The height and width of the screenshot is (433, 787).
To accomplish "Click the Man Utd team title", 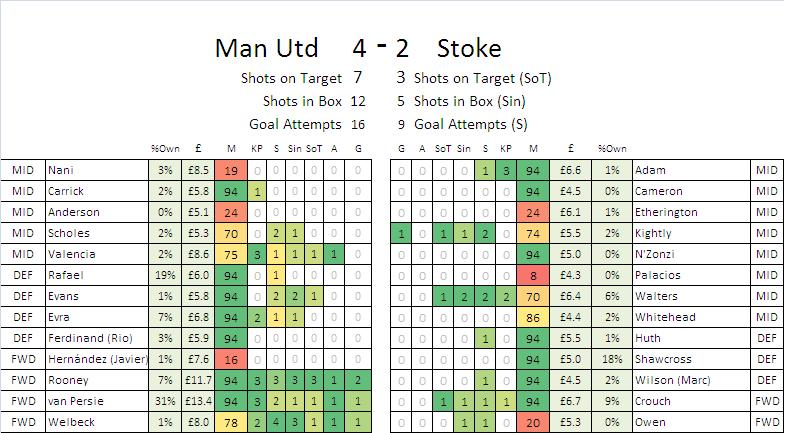I will (x=267, y=48).
